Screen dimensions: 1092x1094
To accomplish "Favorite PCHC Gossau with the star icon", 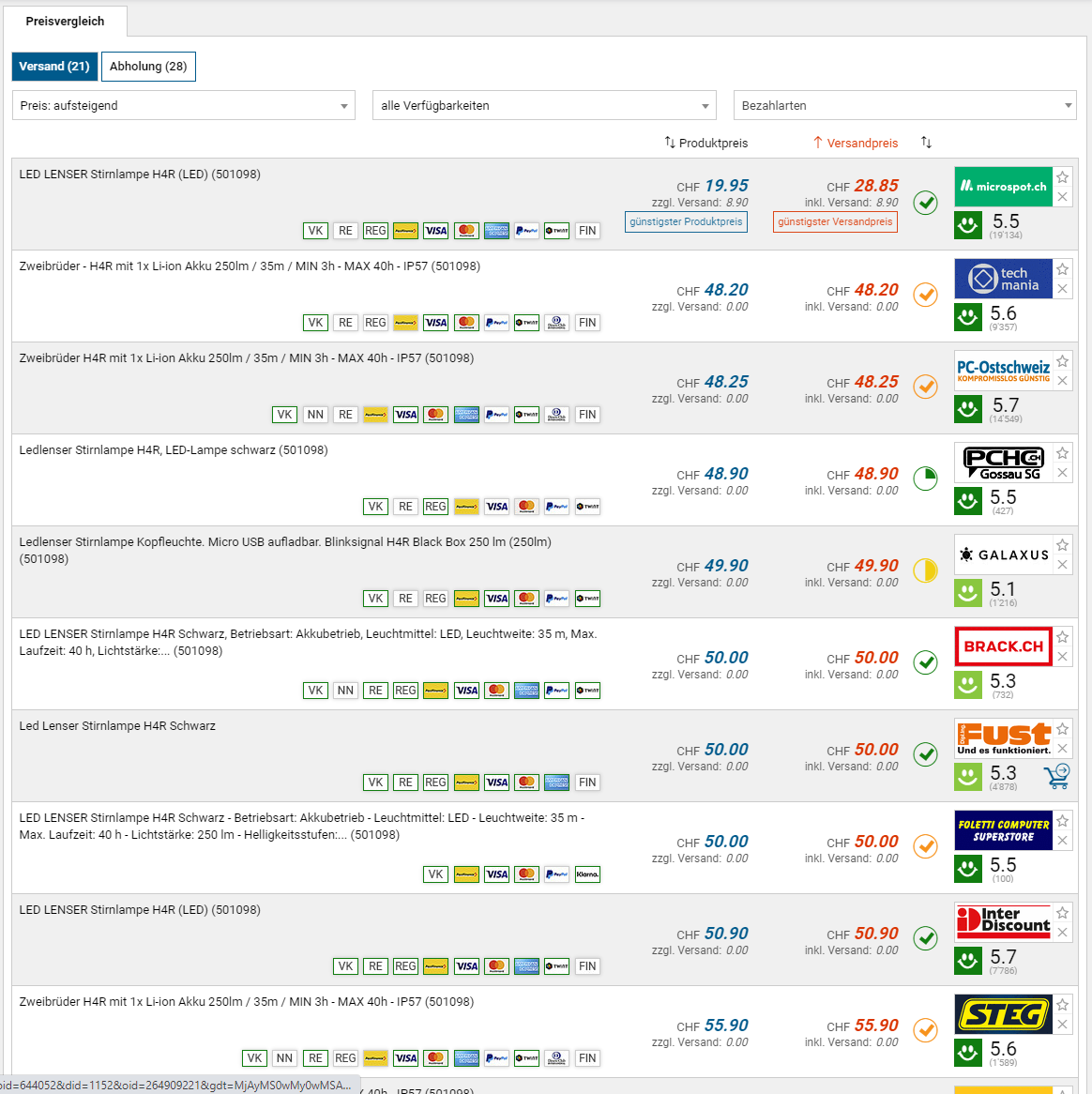I will point(1062,453).
